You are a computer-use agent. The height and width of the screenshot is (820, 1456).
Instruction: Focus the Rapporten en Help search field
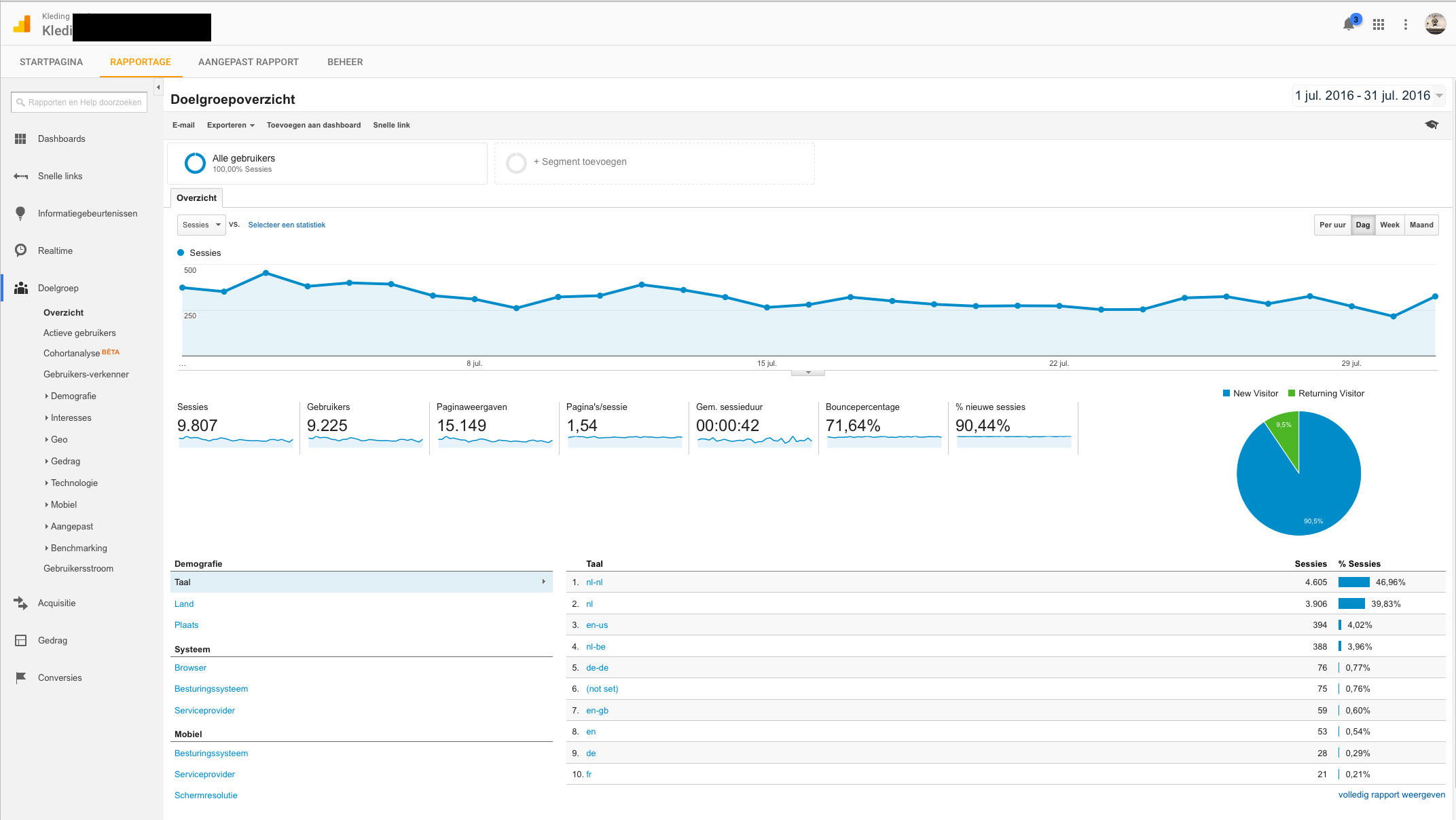pos(79,102)
